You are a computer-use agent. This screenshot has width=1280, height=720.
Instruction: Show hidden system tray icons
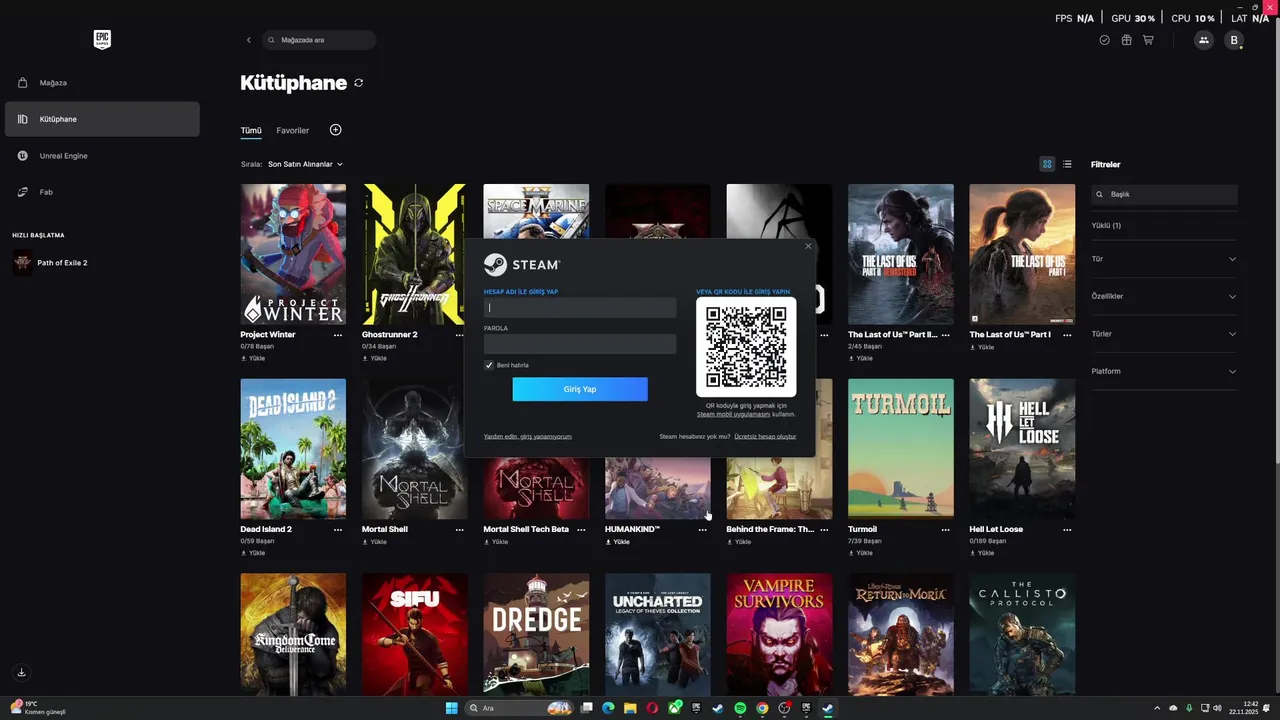point(1157,708)
